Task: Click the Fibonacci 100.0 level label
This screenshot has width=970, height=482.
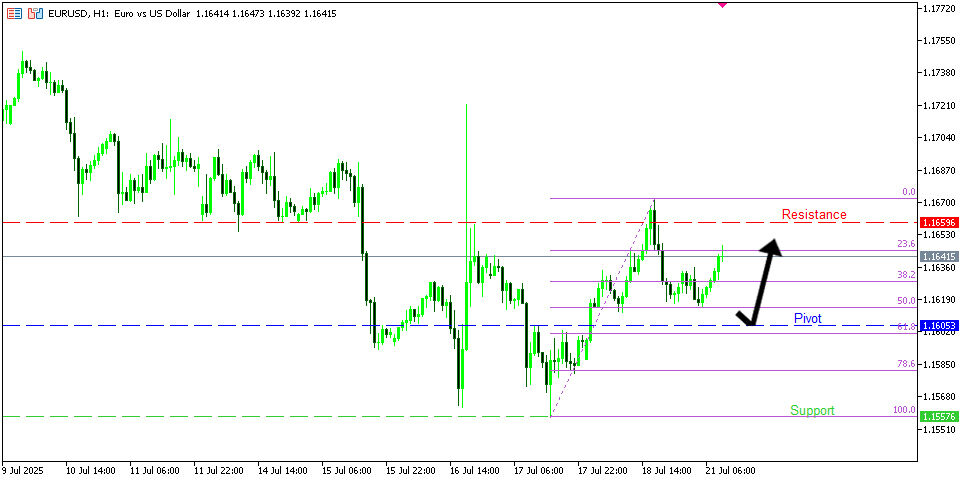Action: (904, 410)
